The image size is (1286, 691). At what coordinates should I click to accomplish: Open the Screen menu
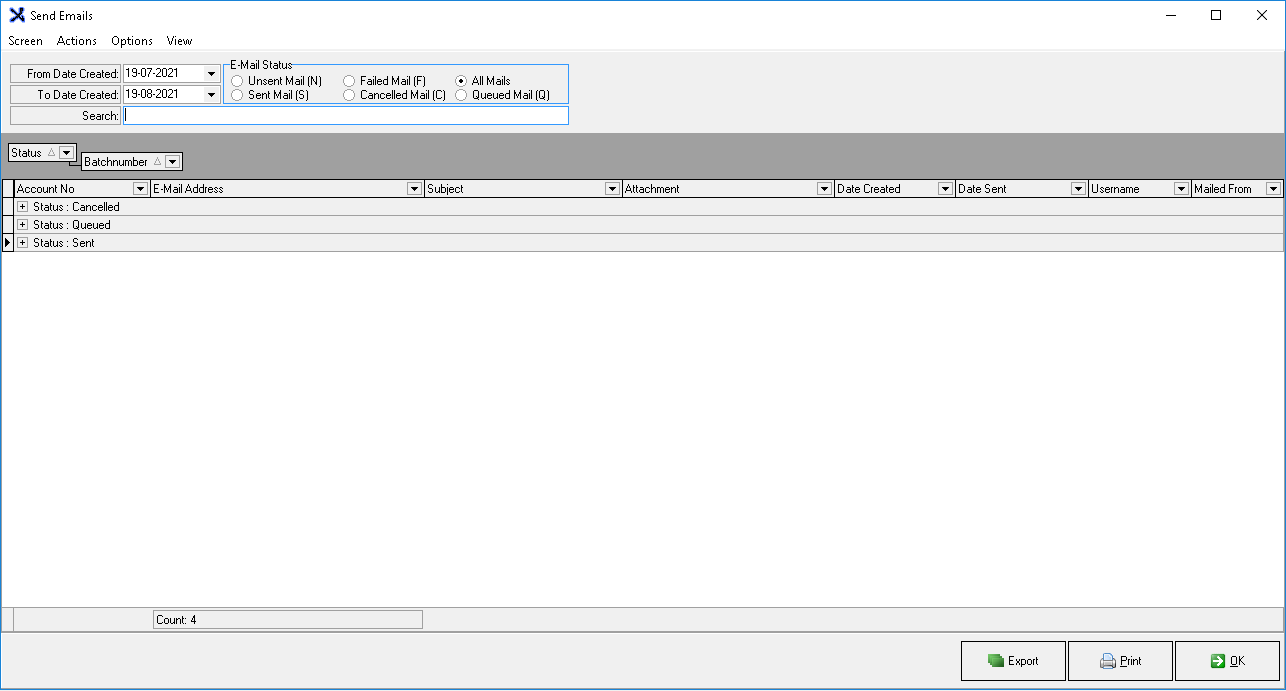click(x=26, y=41)
